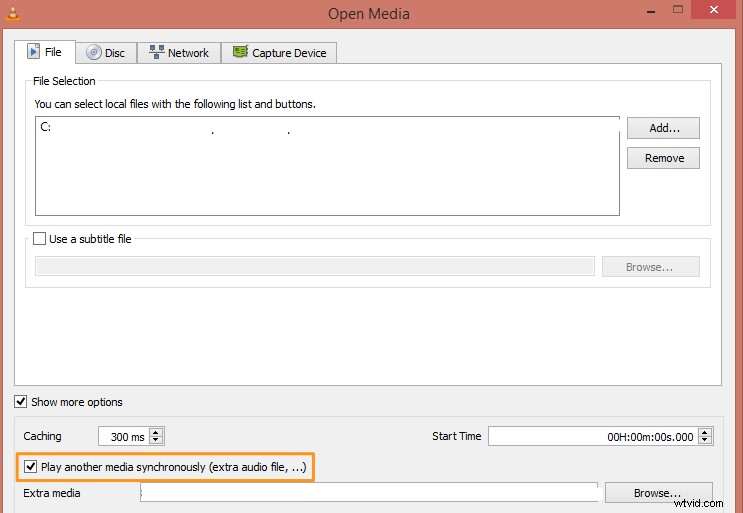The height and width of the screenshot is (513, 743).
Task: Click the Capture Device card icon
Action: [240, 53]
